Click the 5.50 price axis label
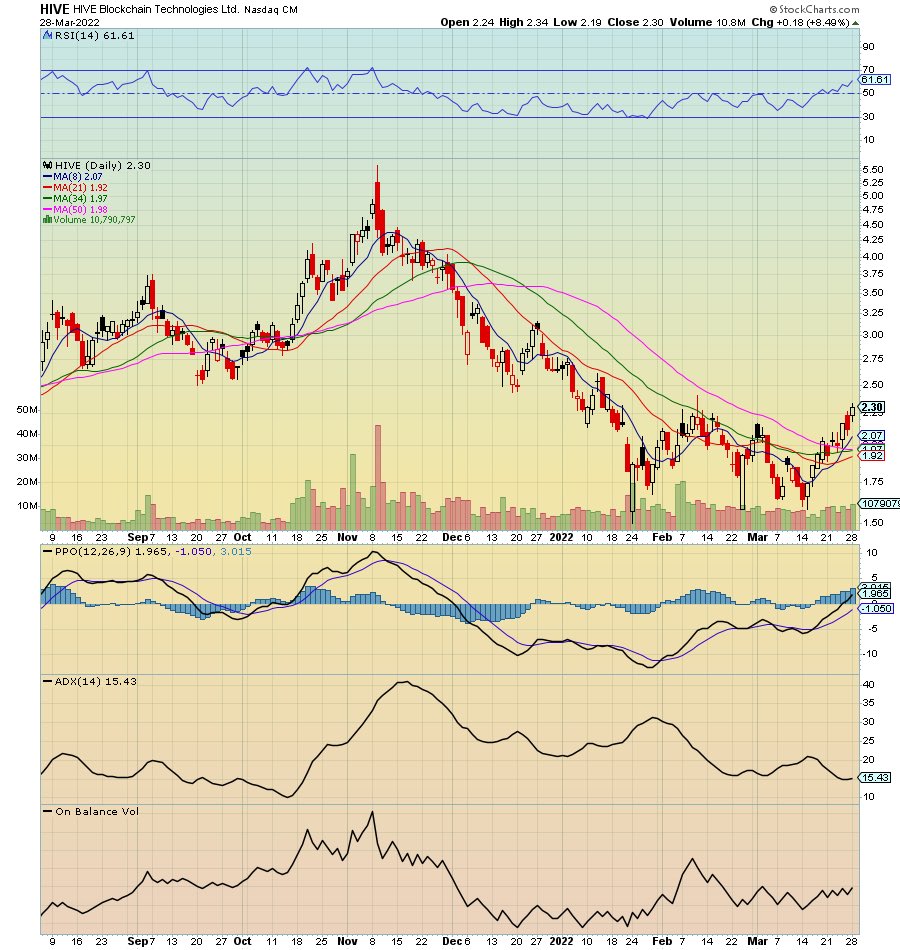Screen dimensions: 900x950 pos(873,170)
